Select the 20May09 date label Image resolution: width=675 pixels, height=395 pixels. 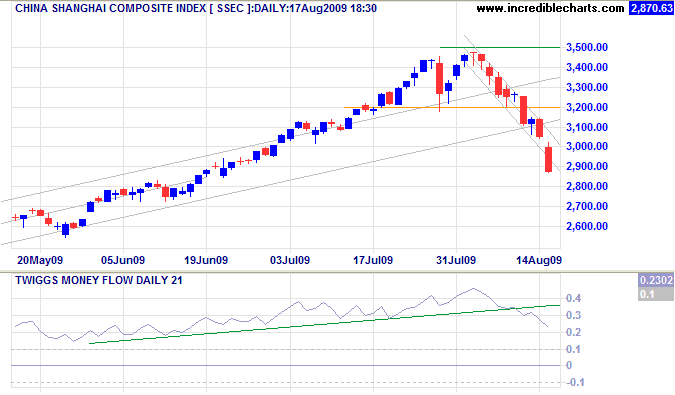coord(40,260)
